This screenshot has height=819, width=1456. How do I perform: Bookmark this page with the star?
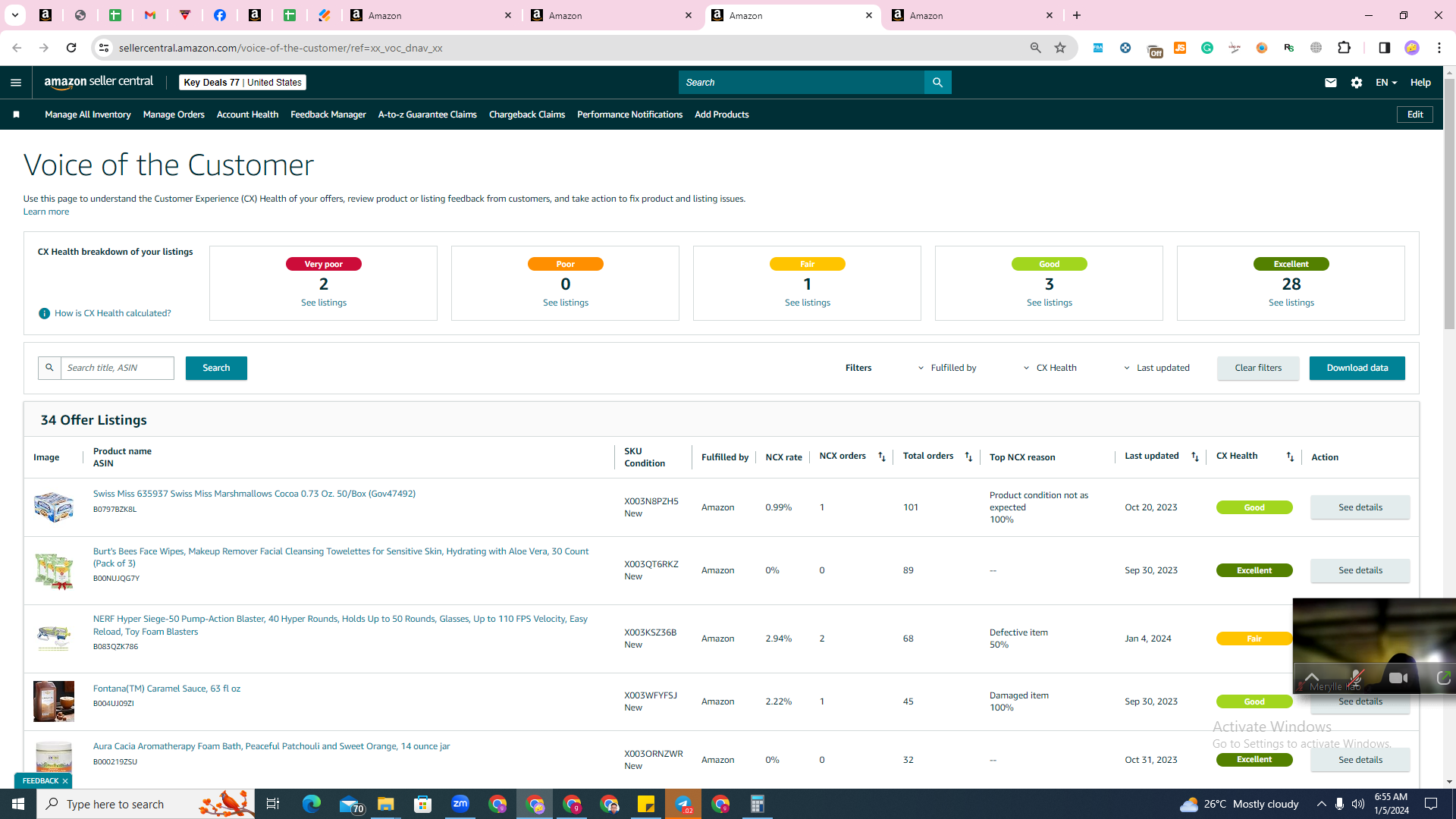click(x=1060, y=48)
